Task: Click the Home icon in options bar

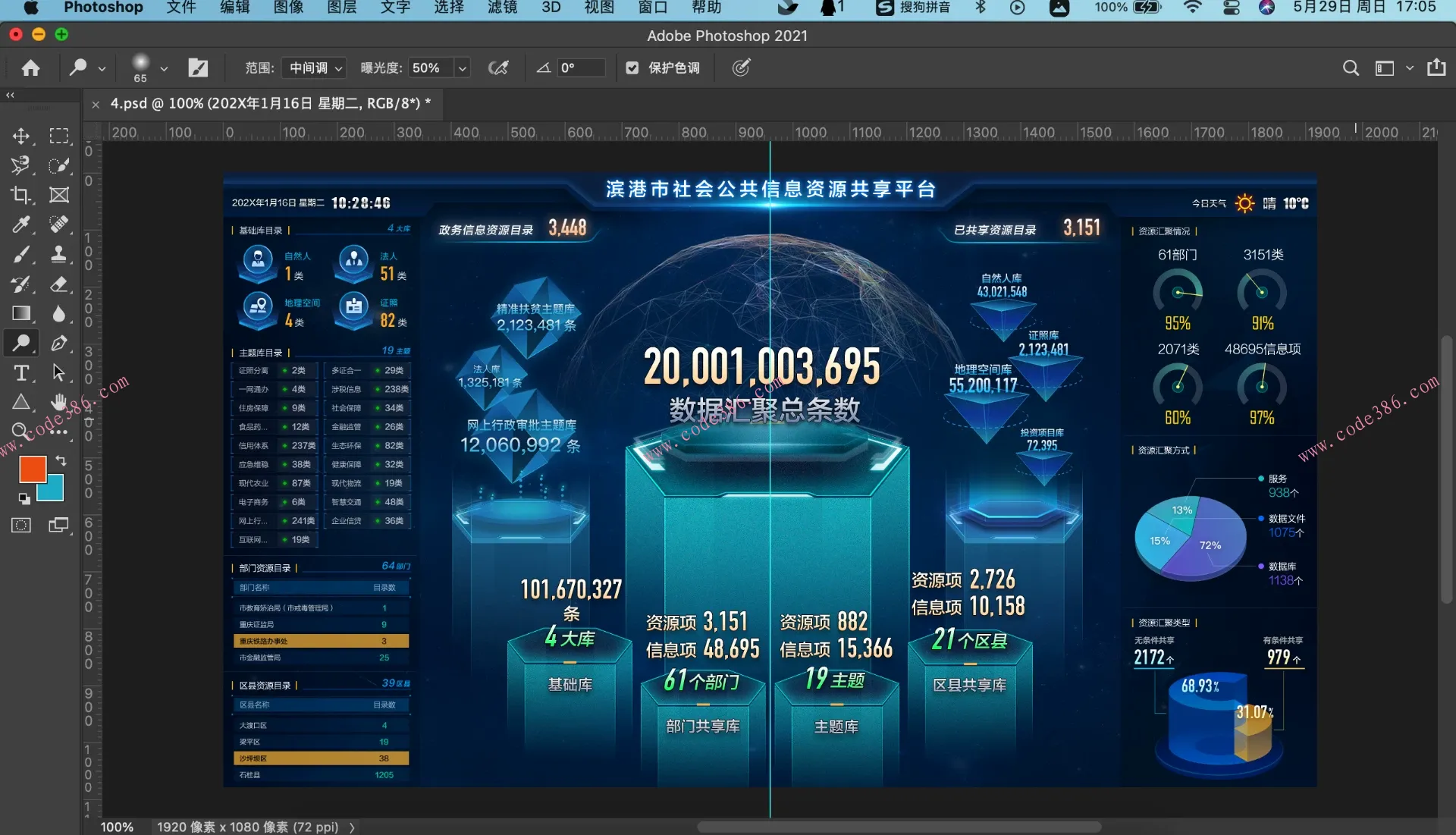Action: point(30,68)
